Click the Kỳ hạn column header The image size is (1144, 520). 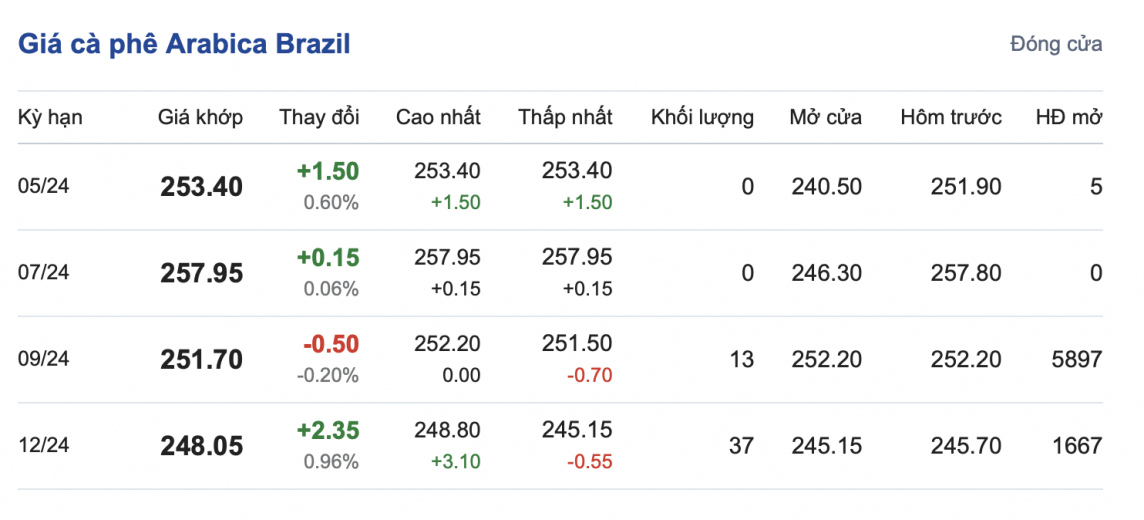(x=50, y=117)
